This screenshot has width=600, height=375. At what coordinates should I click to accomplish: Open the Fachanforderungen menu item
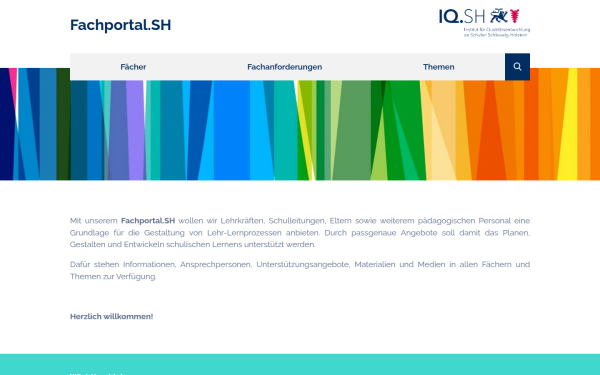(x=285, y=67)
